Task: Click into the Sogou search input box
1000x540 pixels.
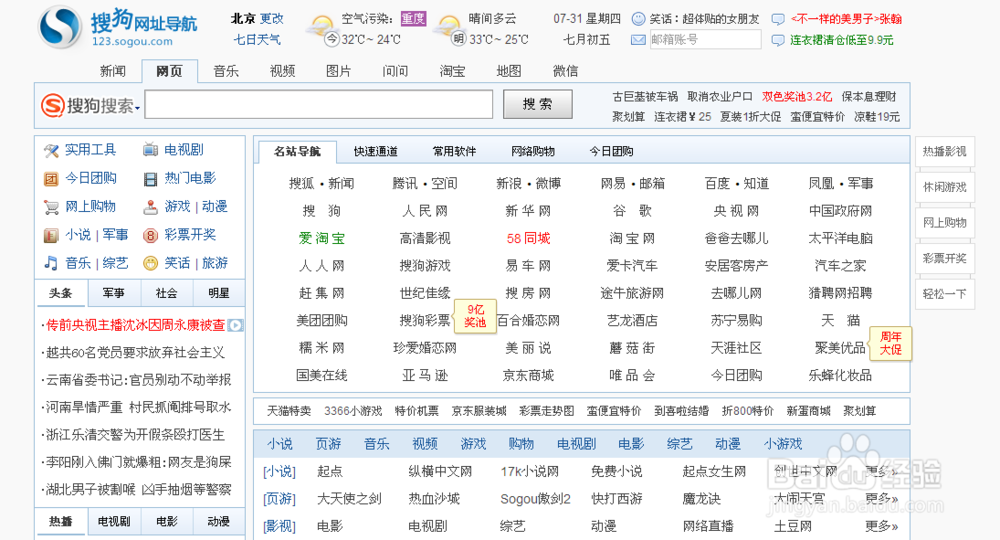Action: [x=319, y=105]
